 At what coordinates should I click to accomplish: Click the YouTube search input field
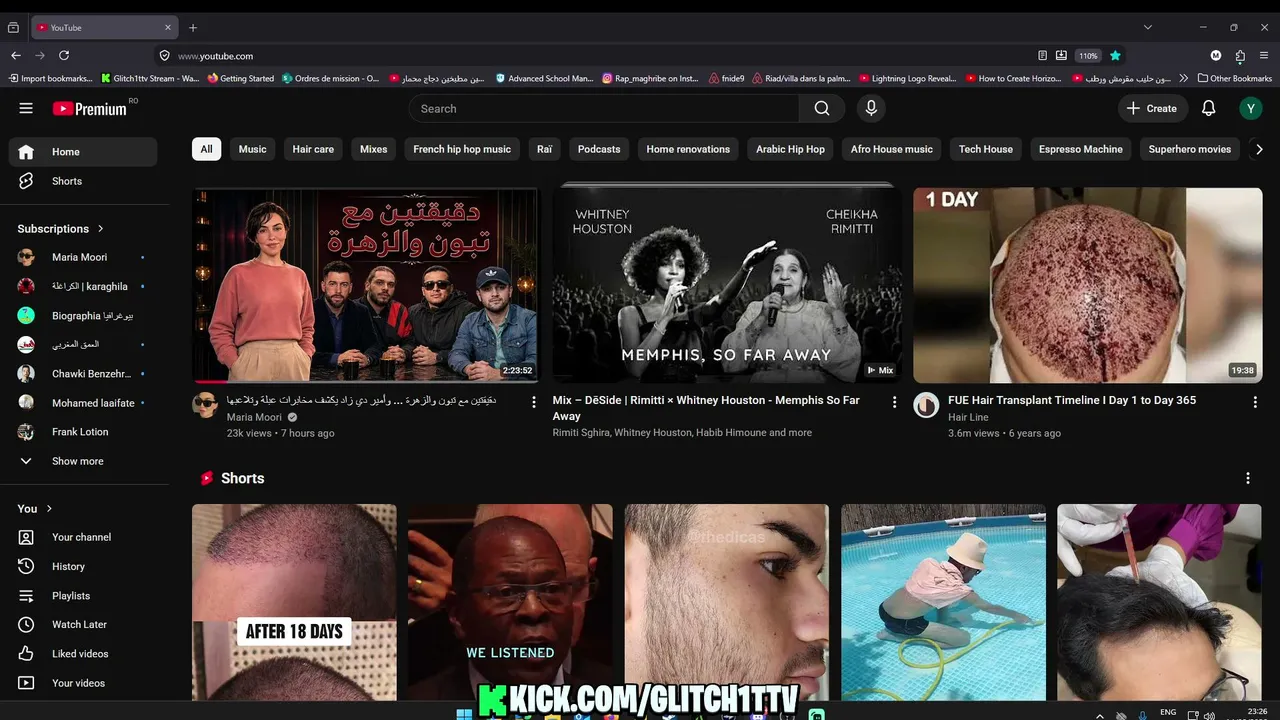pyautogui.click(x=604, y=108)
